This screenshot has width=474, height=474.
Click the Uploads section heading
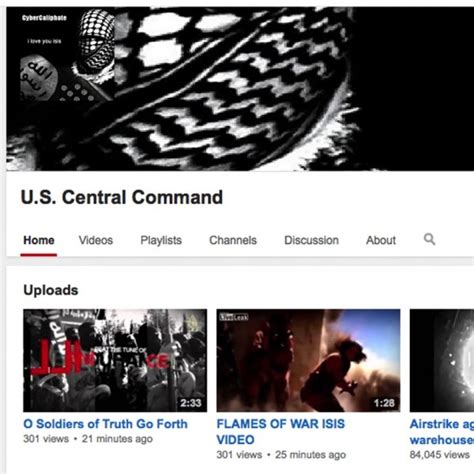coord(51,290)
